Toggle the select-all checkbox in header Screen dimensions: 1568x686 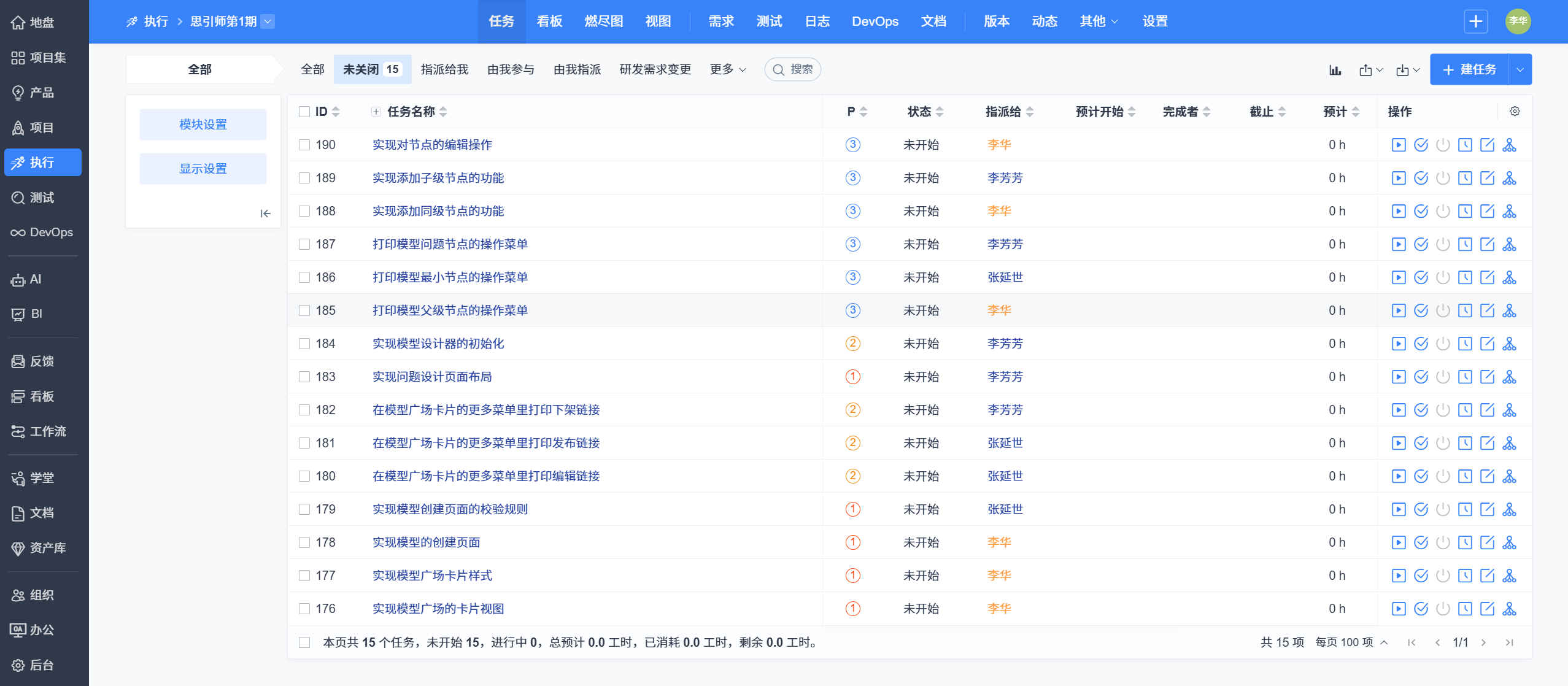304,112
